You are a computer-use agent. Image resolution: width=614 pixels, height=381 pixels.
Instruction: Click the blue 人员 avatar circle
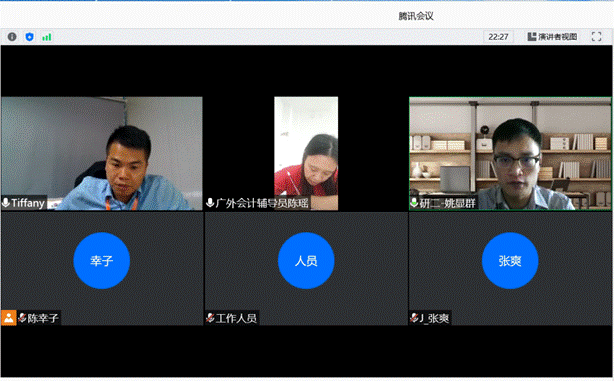tap(306, 261)
